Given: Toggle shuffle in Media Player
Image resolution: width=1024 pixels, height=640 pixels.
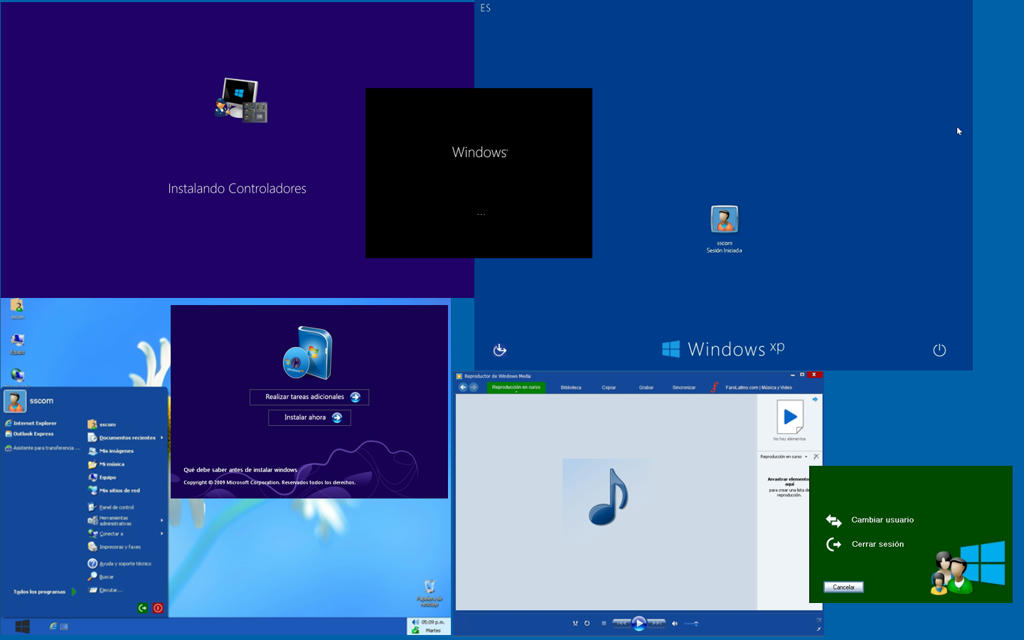Looking at the screenshot, I should tap(575, 624).
